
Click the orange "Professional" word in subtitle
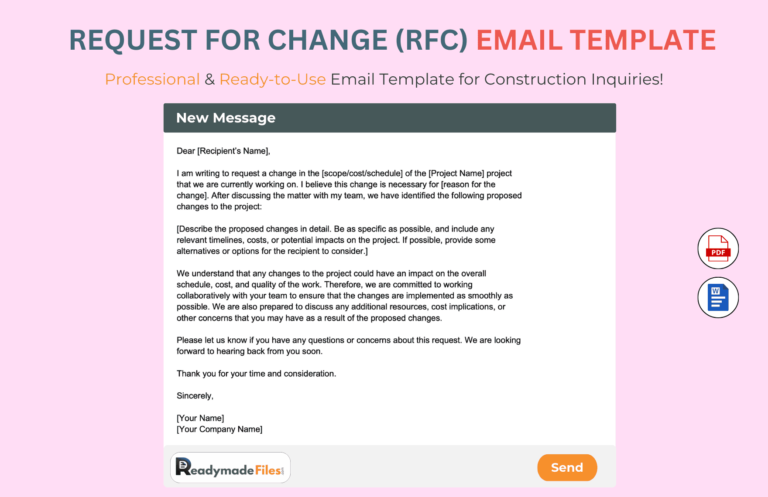tap(152, 79)
